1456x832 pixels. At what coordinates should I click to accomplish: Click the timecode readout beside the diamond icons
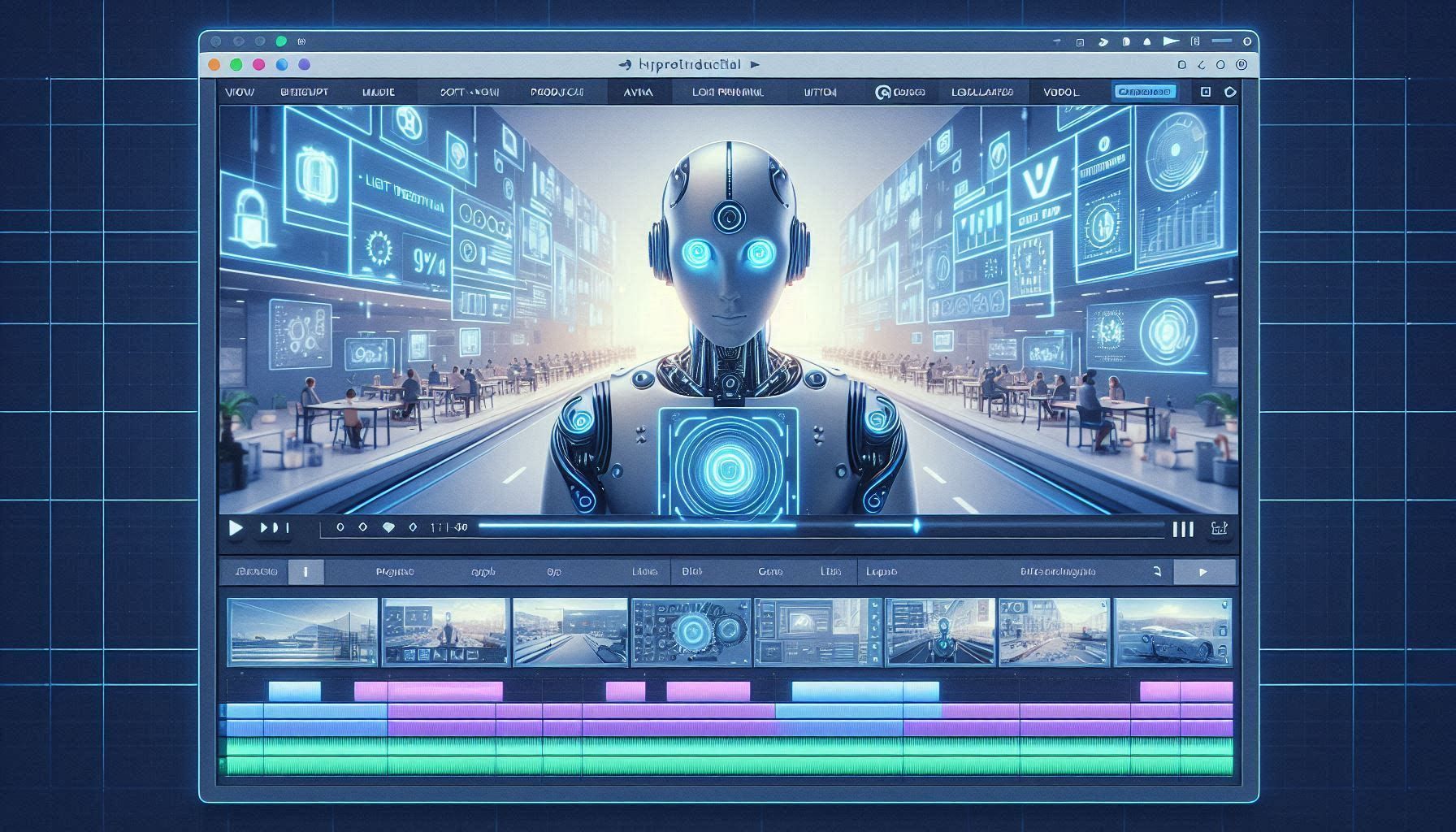click(x=449, y=527)
